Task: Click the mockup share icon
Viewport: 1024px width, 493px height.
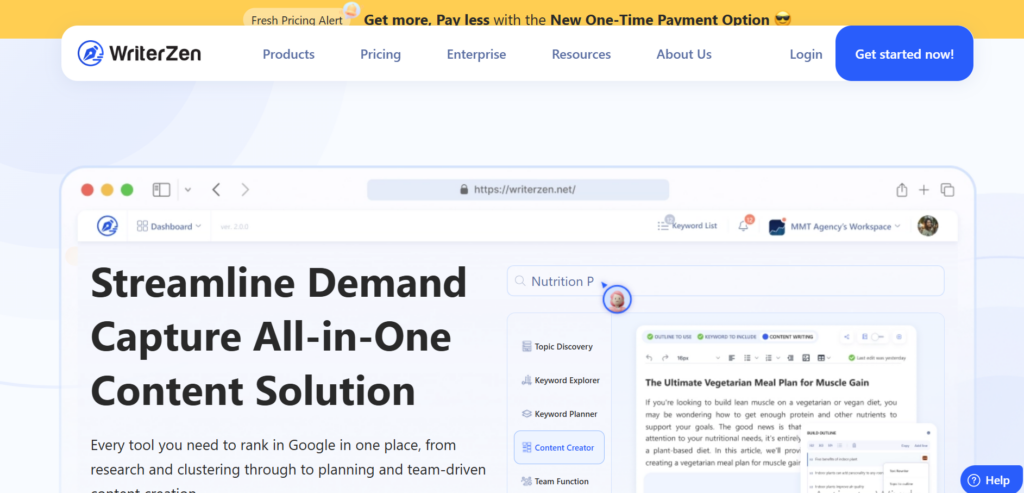Action: click(902, 190)
